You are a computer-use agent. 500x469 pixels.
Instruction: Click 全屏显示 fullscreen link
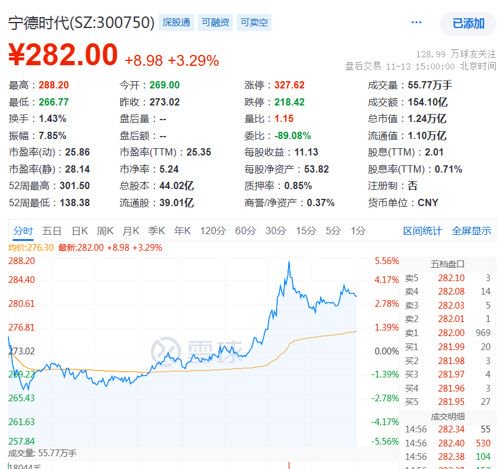[x=471, y=231]
